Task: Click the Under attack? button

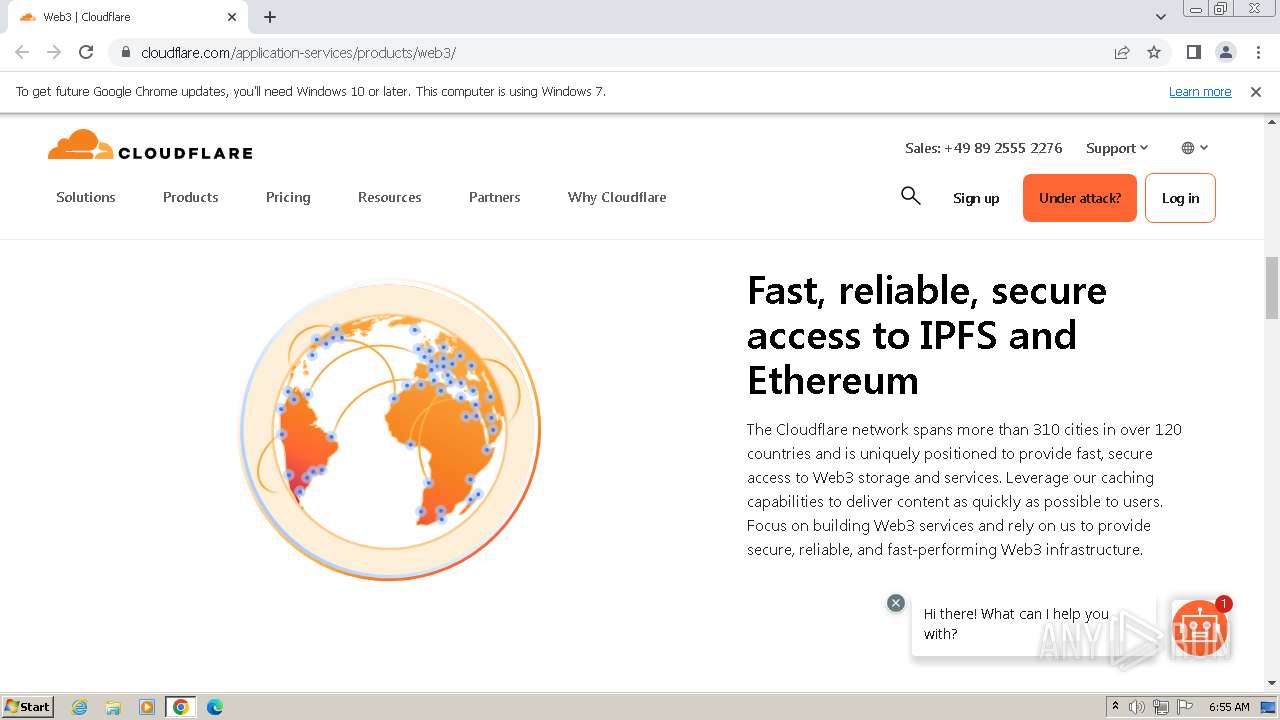Action: point(1080,198)
